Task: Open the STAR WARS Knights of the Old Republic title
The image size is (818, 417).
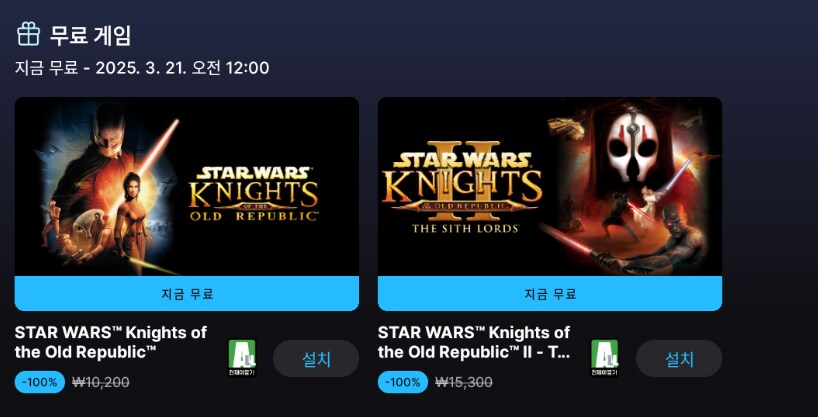Action: click(x=110, y=342)
